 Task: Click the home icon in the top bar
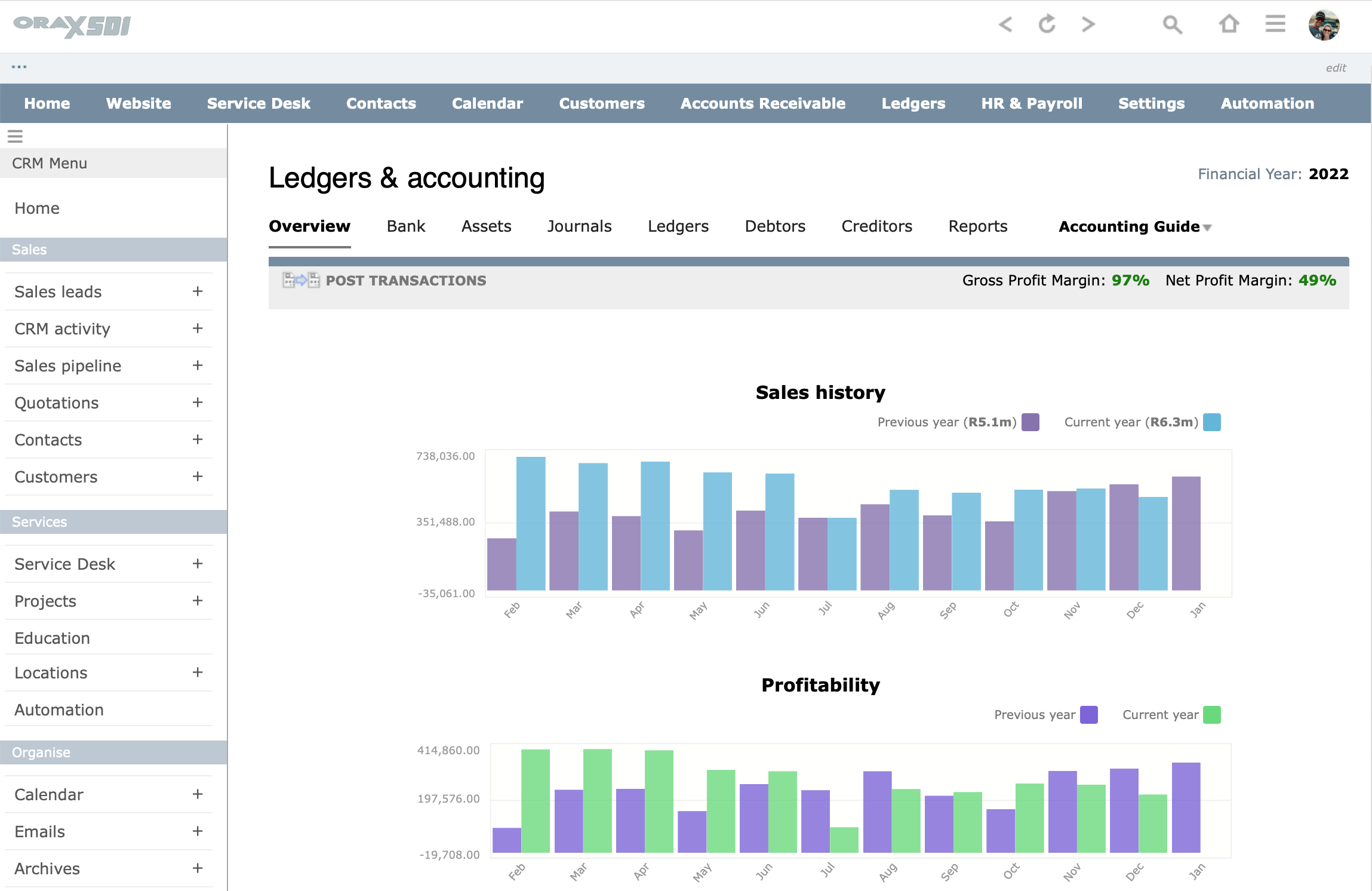(1229, 24)
